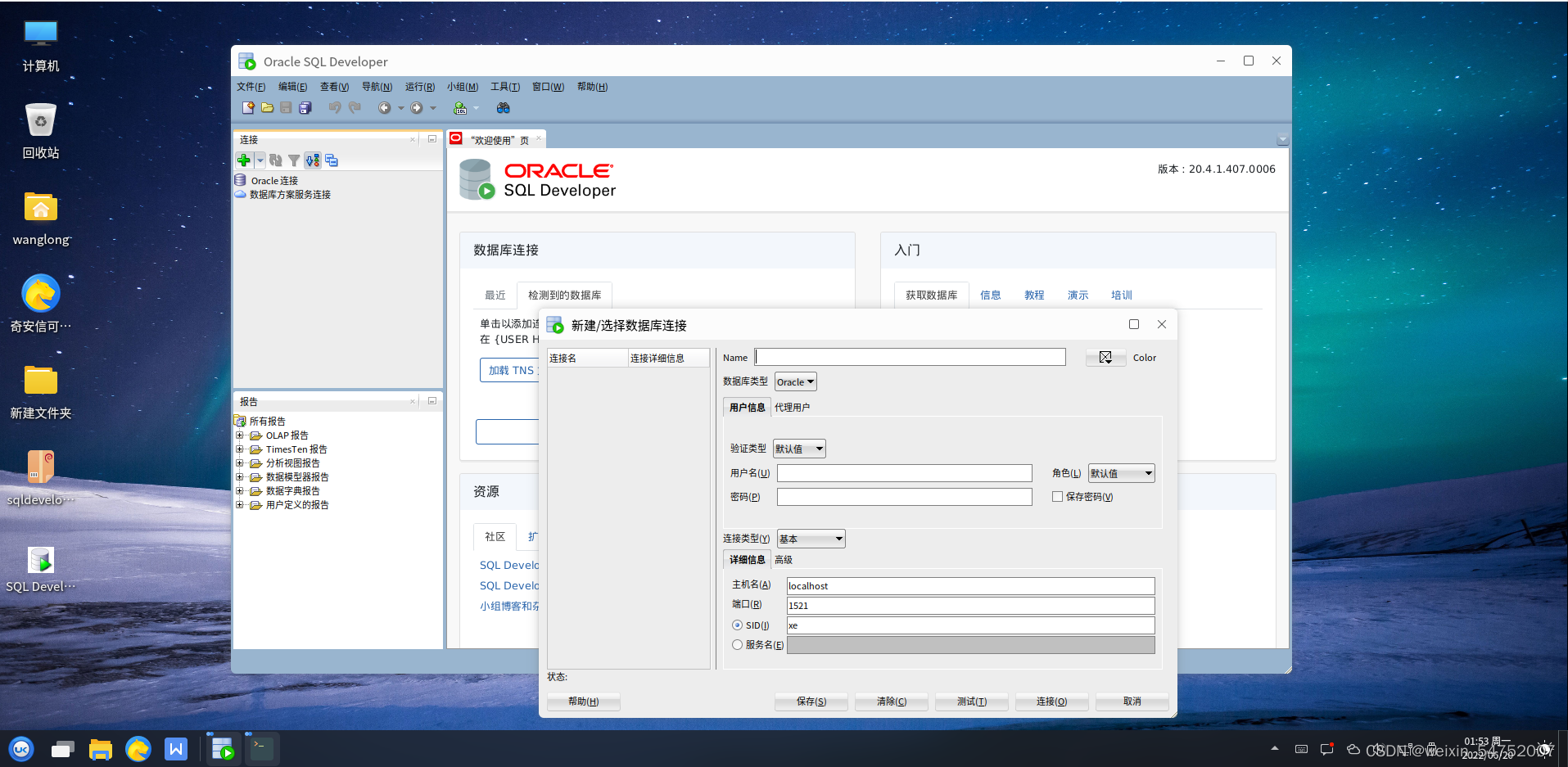Click the New file toolbar icon

[x=248, y=108]
